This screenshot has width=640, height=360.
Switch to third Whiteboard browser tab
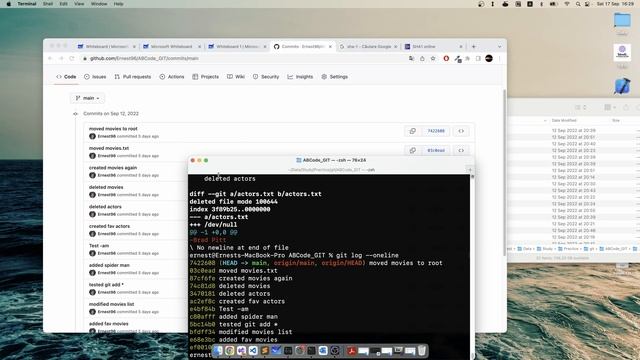tap(237, 47)
